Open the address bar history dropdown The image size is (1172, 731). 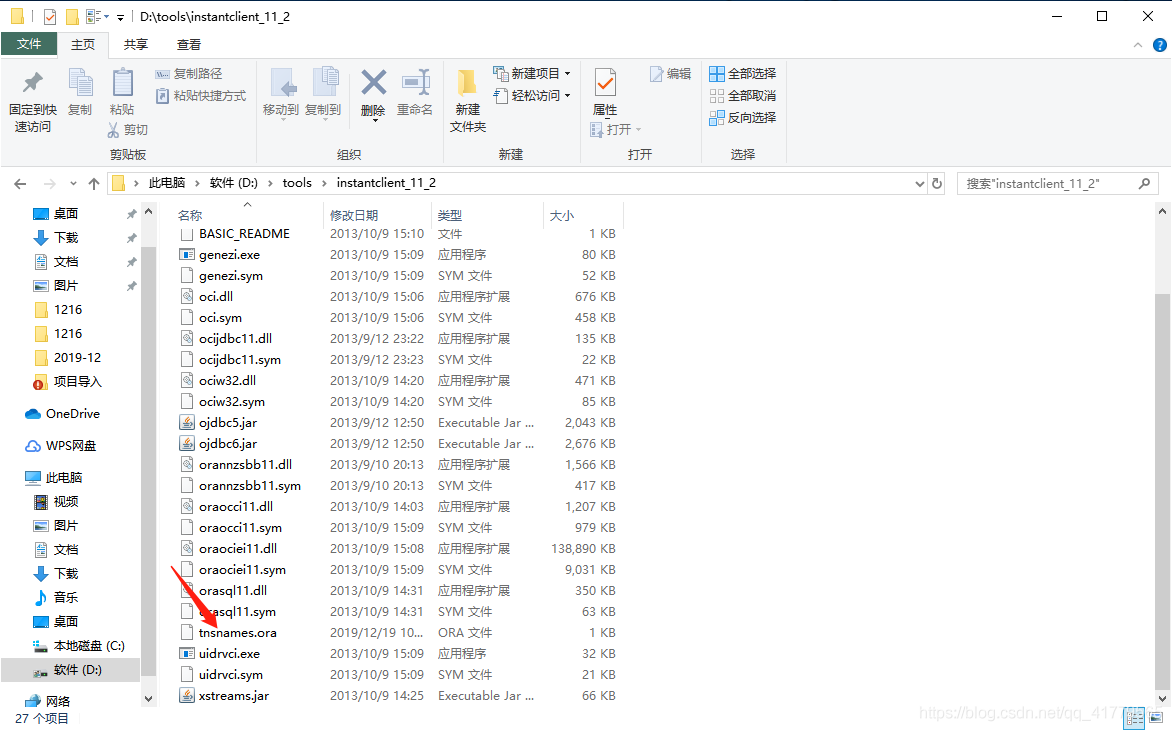[919, 183]
